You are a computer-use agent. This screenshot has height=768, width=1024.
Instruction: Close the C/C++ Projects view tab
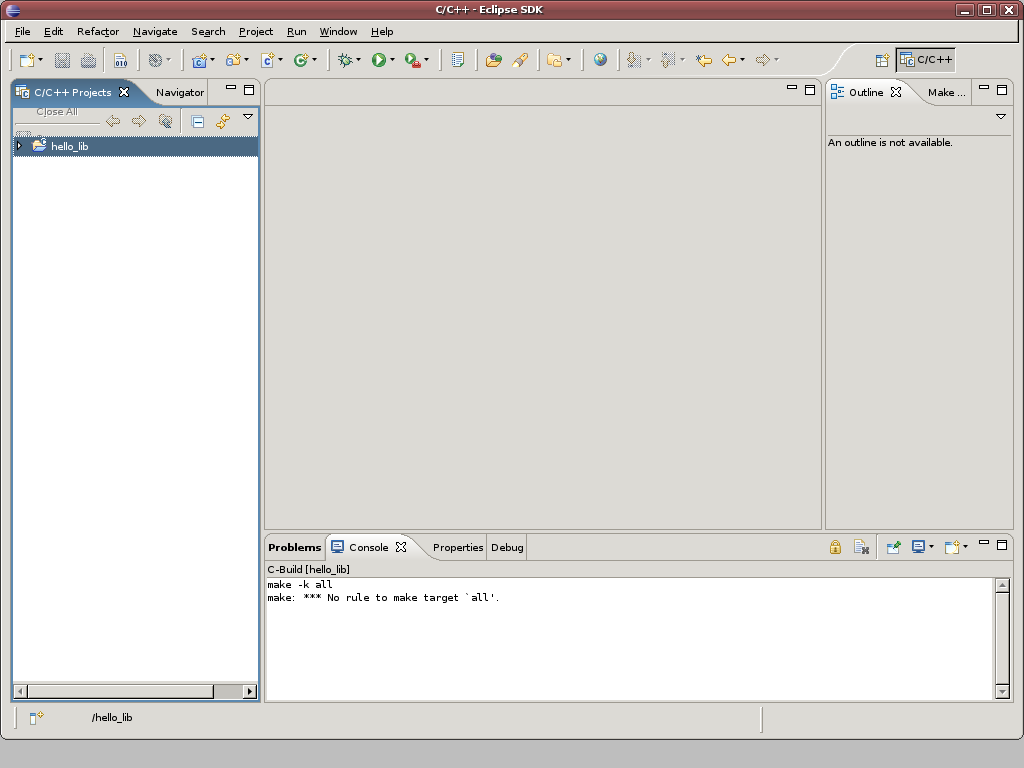click(124, 92)
